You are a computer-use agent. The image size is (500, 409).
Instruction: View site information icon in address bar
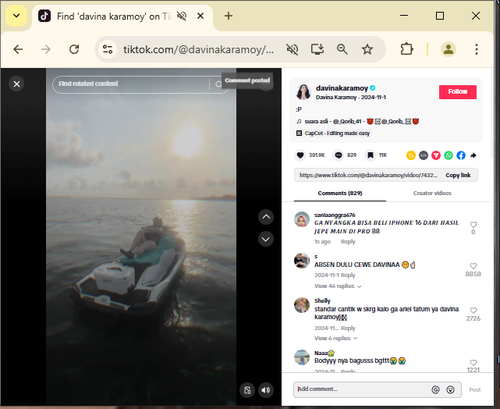pyautogui.click(x=107, y=50)
